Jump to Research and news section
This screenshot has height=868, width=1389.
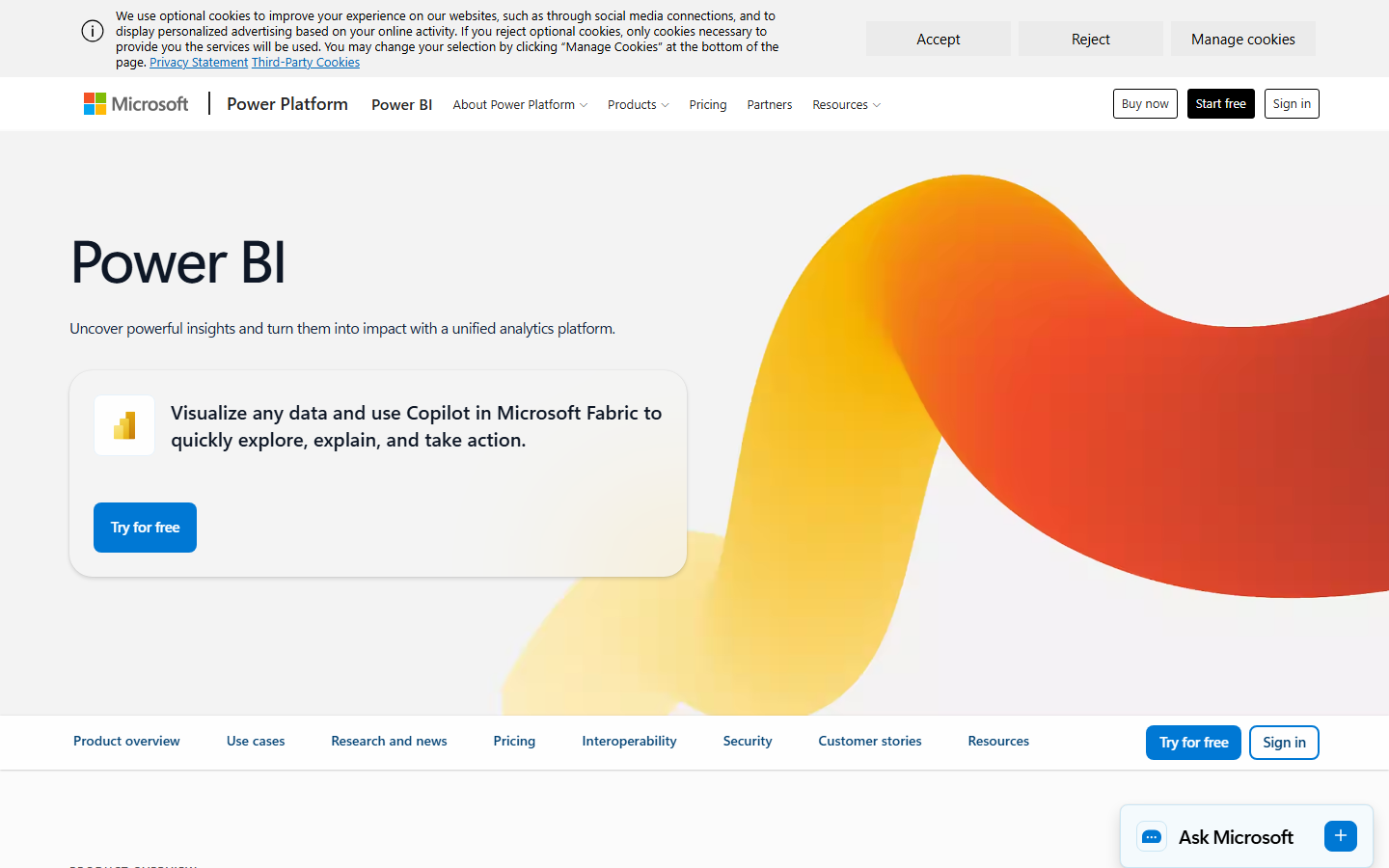pos(389,742)
